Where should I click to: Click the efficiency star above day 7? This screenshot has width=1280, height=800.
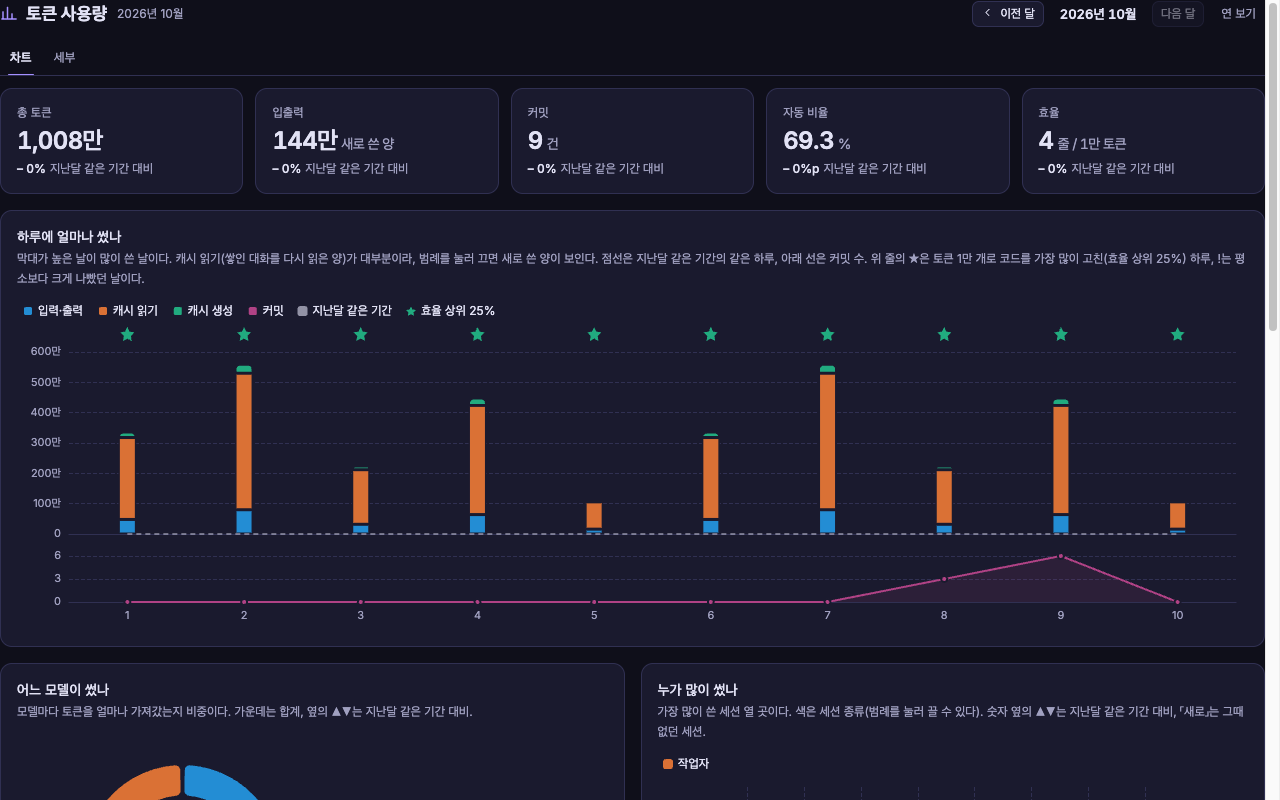point(827,334)
